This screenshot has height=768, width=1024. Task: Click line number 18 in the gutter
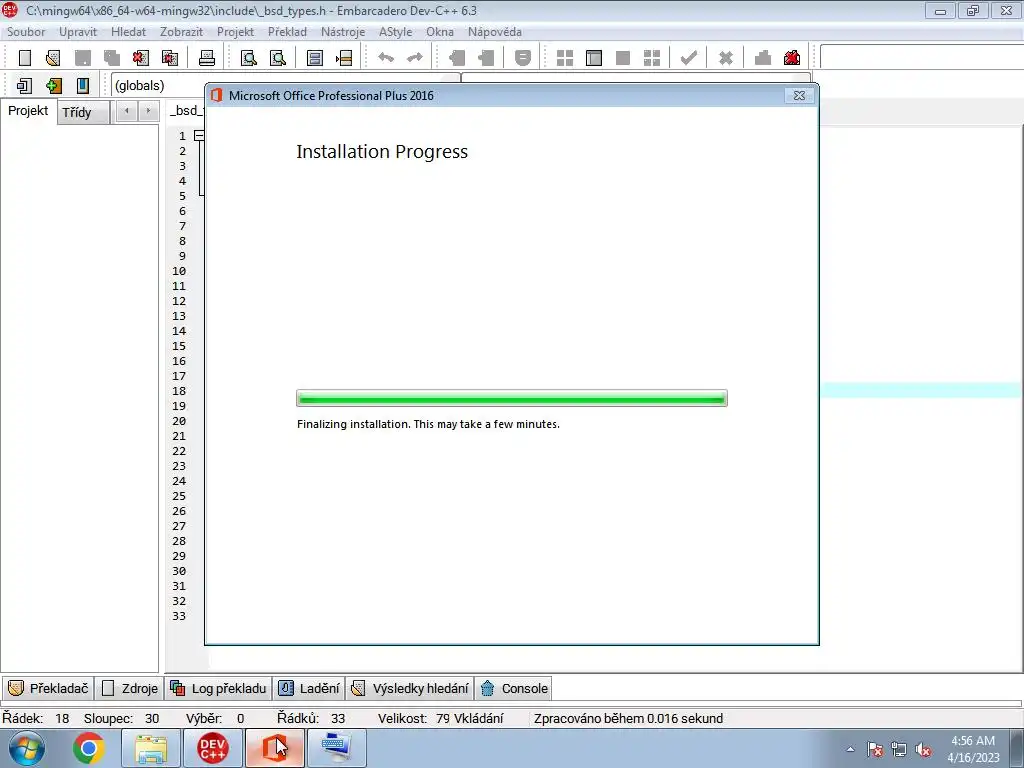pos(179,391)
